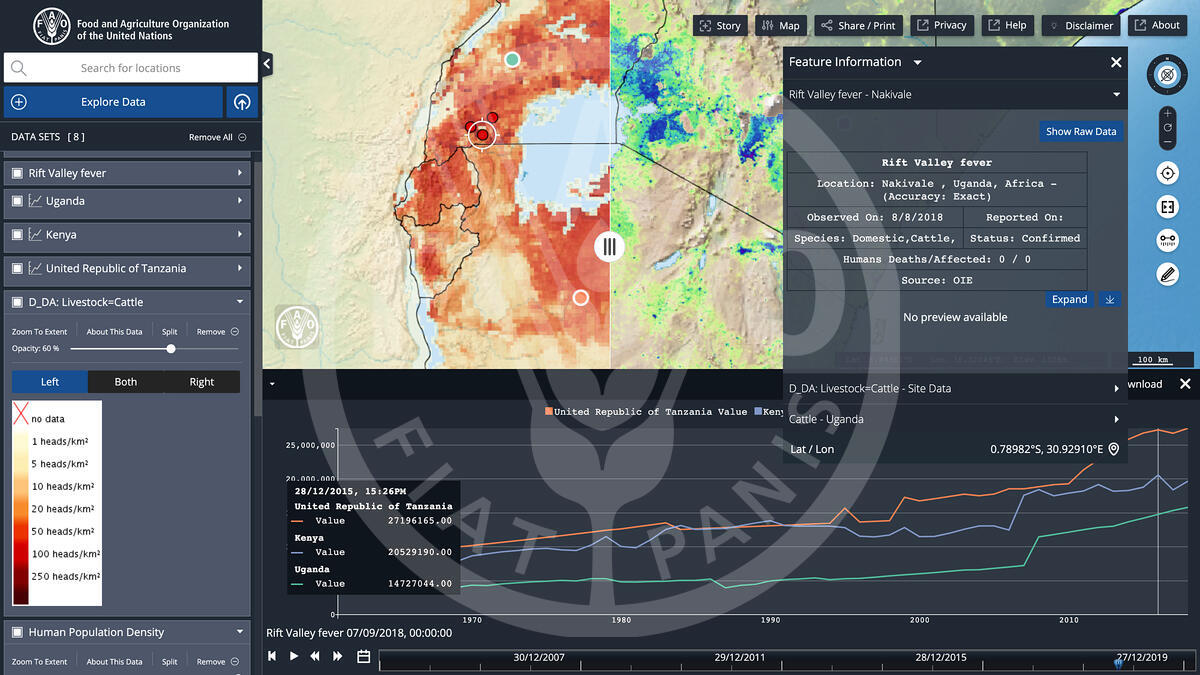Select the Right split option
This screenshot has width=1200, height=675.
pos(202,382)
